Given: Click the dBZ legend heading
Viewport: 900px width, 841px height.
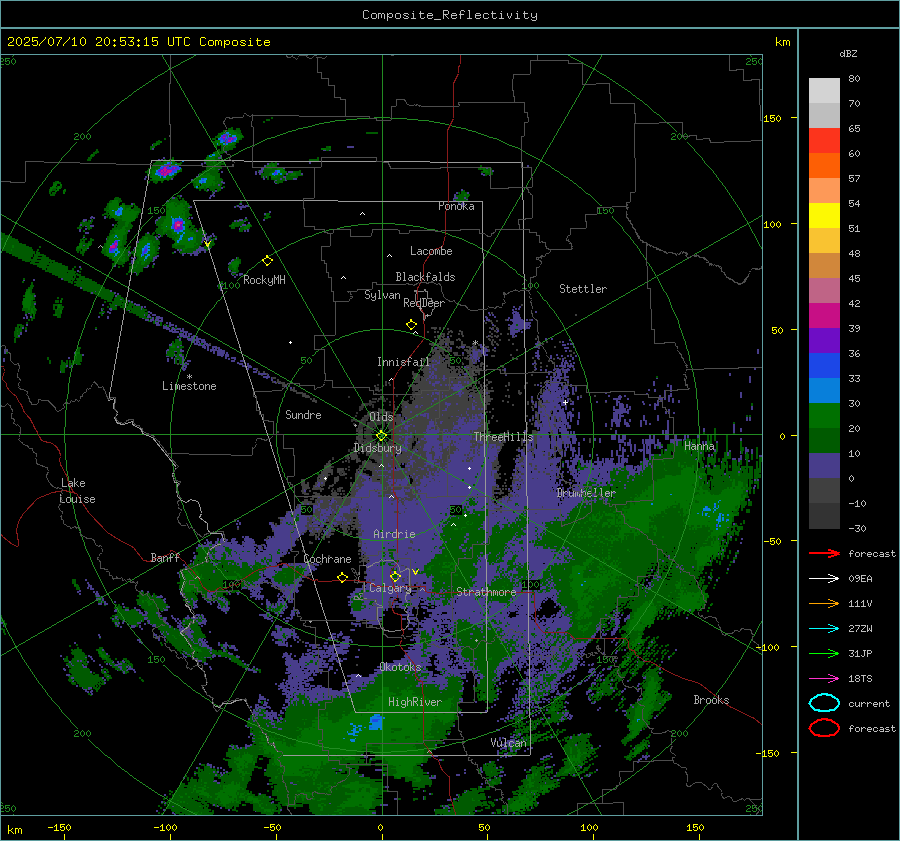Looking at the screenshot, I should (848, 53).
